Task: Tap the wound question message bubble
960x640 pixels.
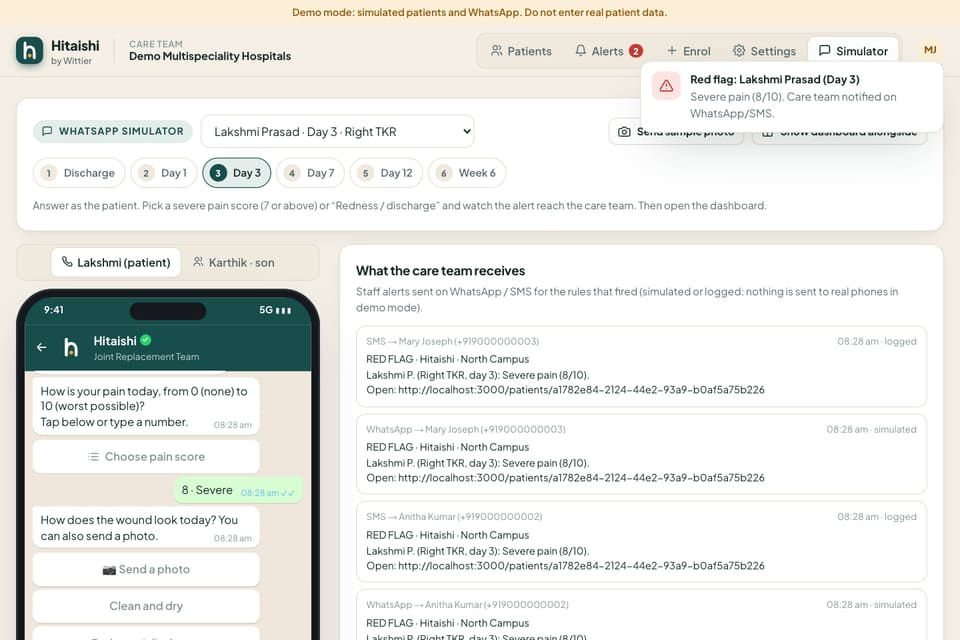Action: pyautogui.click(x=146, y=527)
